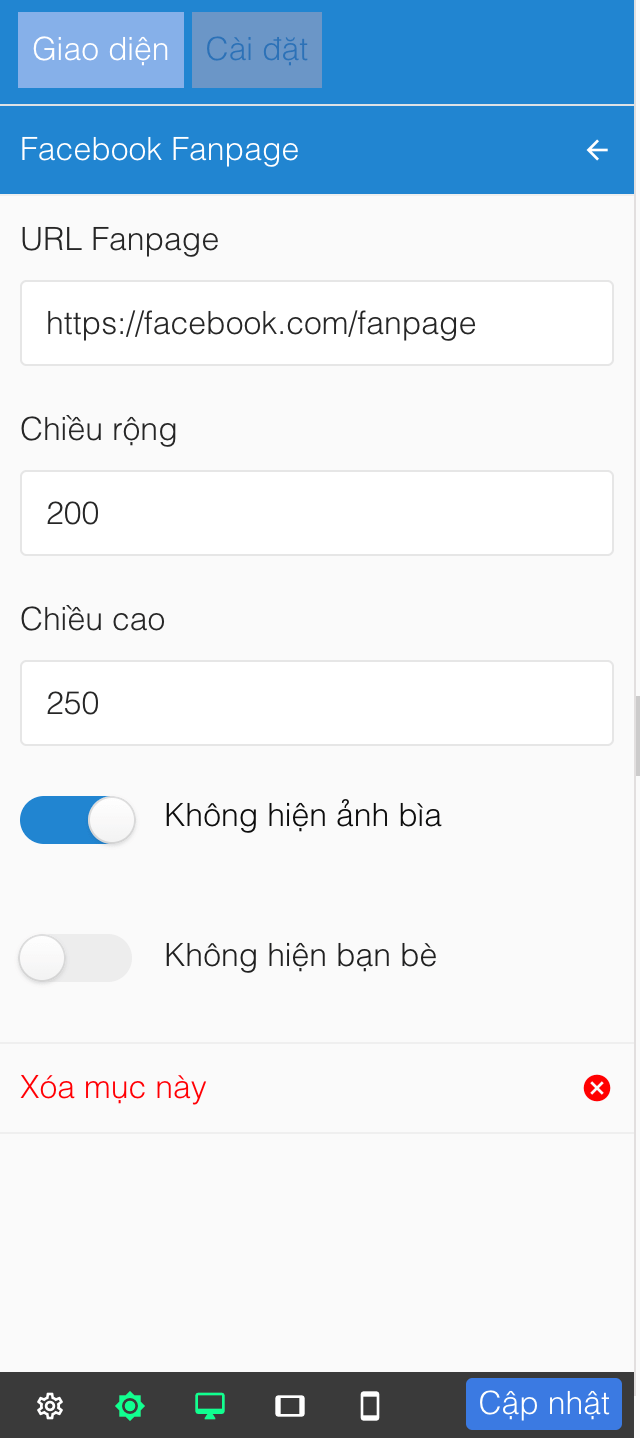Click the back arrow in Facebook Fanpage header
Image resolution: width=640 pixels, height=1438 pixels.
(597, 150)
